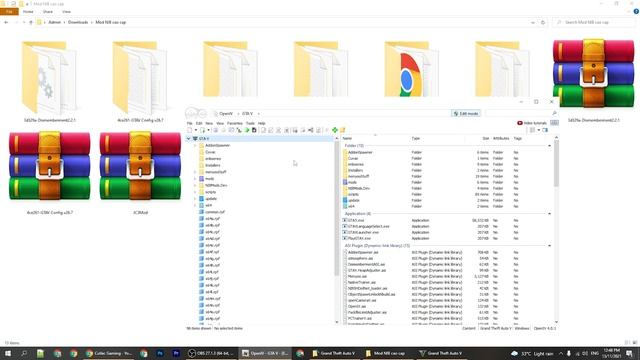The image size is (640, 360).
Task: Select common.rpf in the tree
Action: pos(215,212)
